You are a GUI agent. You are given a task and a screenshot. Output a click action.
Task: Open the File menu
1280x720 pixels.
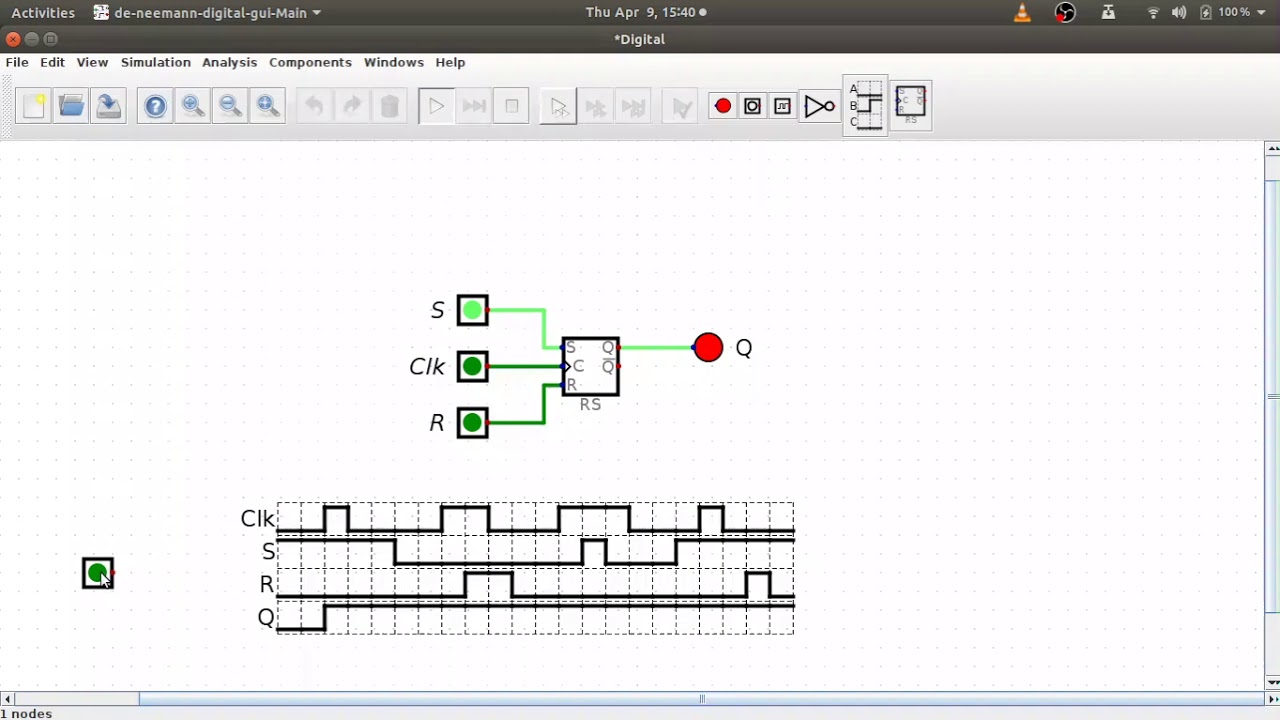coord(17,62)
